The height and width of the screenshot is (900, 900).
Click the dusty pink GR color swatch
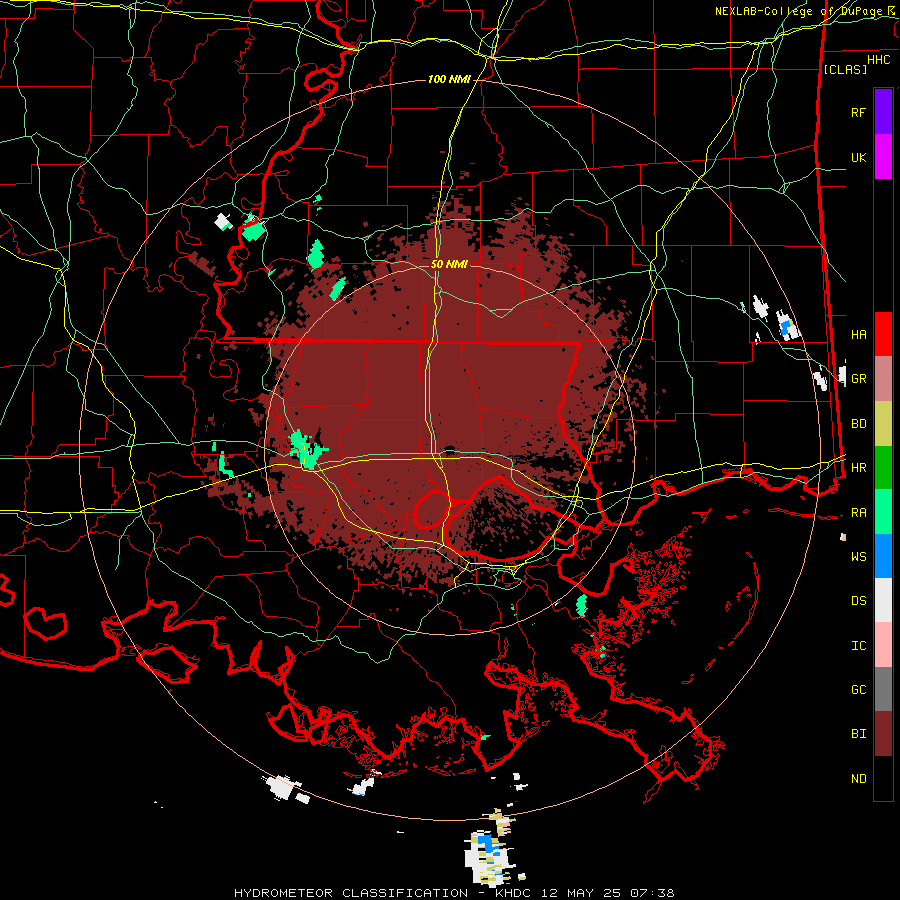883,379
